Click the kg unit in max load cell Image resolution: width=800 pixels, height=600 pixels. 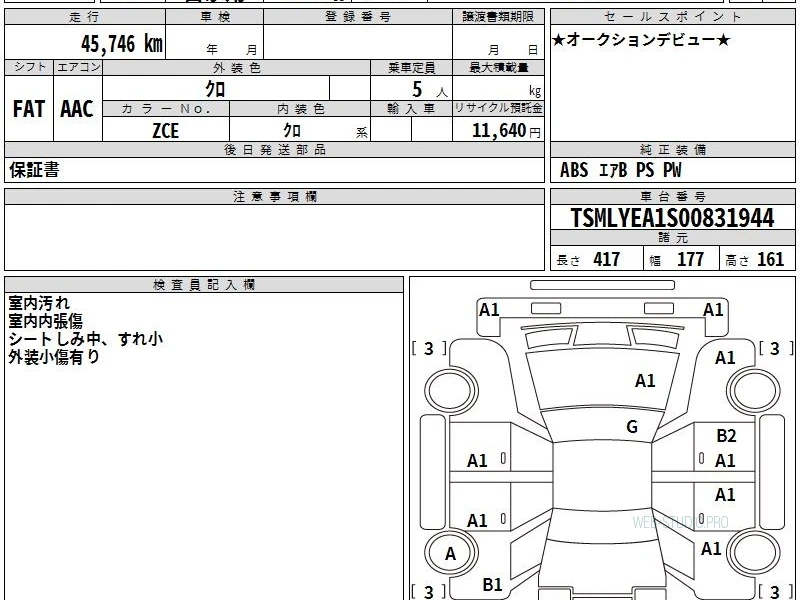click(x=535, y=91)
